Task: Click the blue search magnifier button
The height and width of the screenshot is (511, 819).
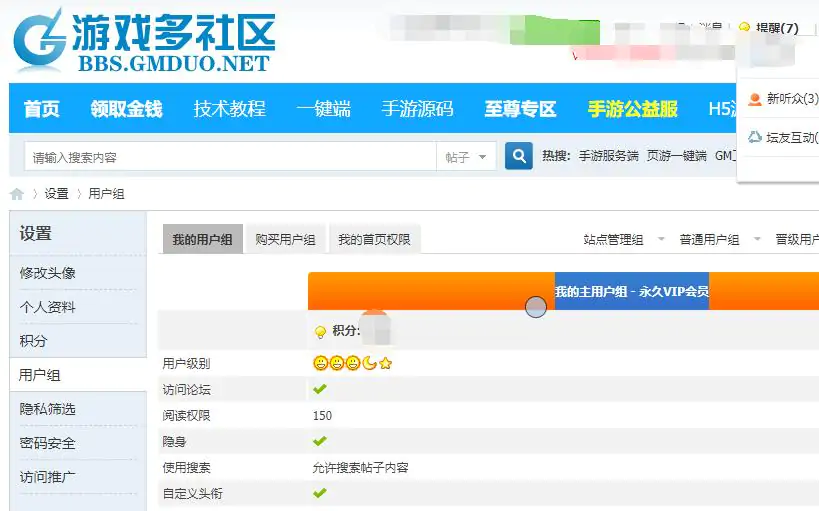Action: click(x=519, y=156)
